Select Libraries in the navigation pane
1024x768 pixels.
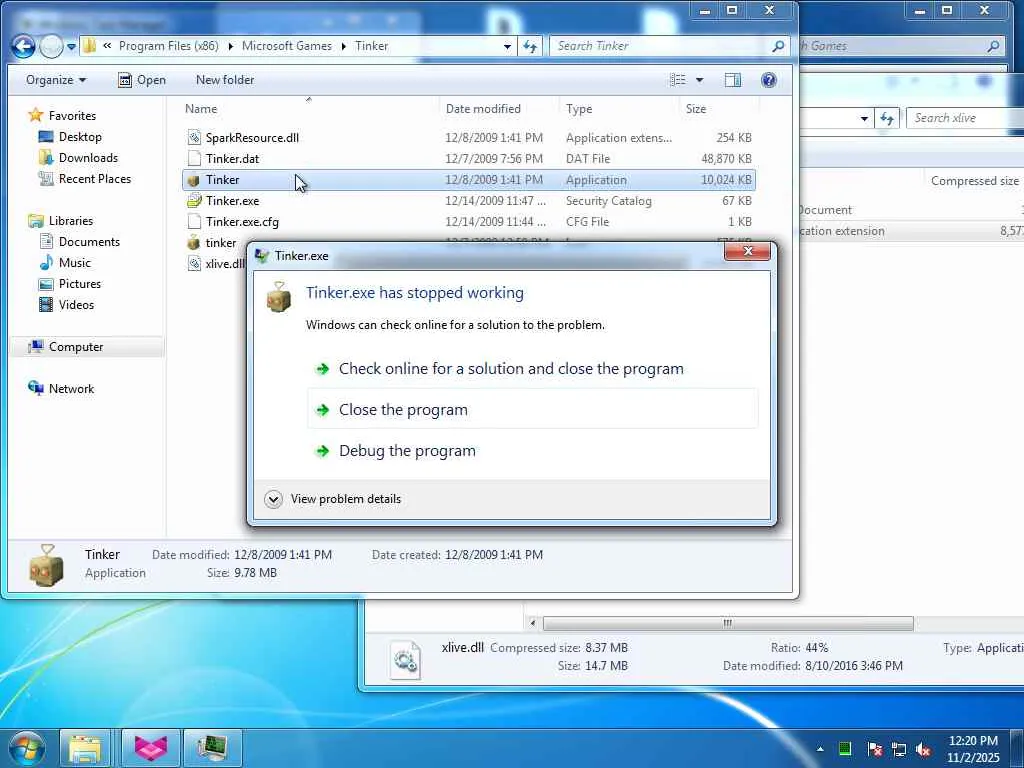pos(61,221)
